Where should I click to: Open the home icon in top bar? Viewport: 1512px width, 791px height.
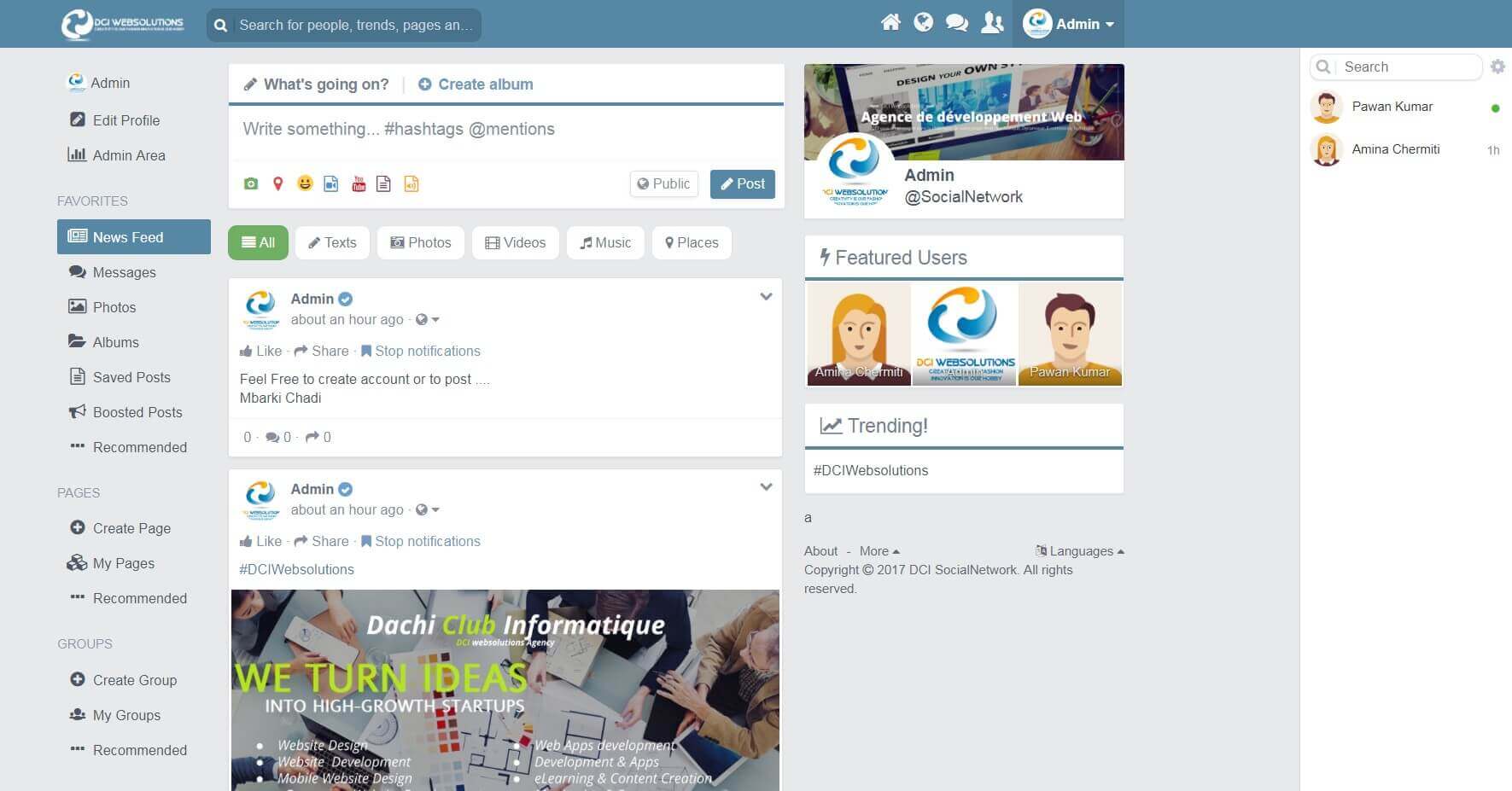click(x=890, y=23)
